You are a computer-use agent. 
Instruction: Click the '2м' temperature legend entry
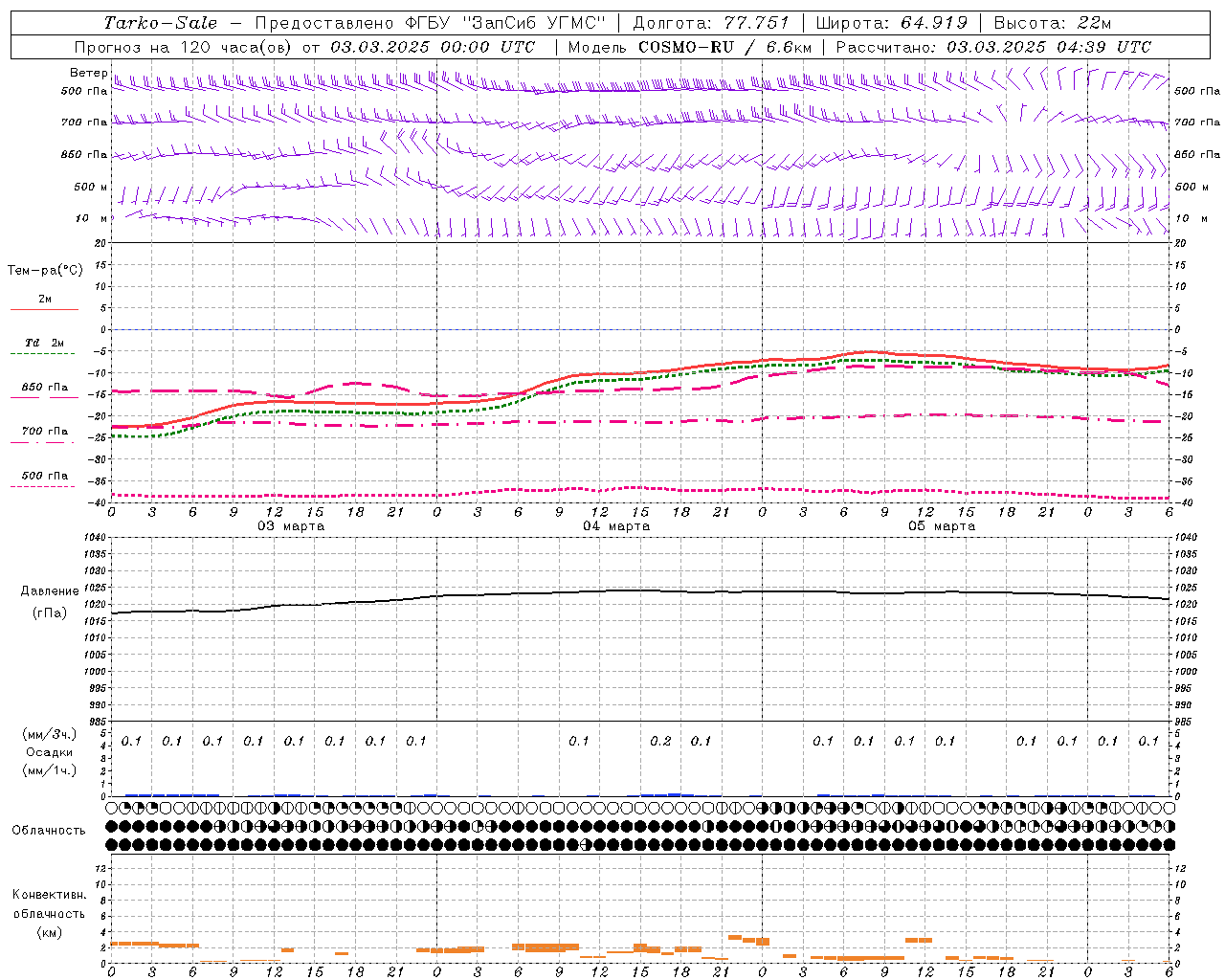coord(45,299)
